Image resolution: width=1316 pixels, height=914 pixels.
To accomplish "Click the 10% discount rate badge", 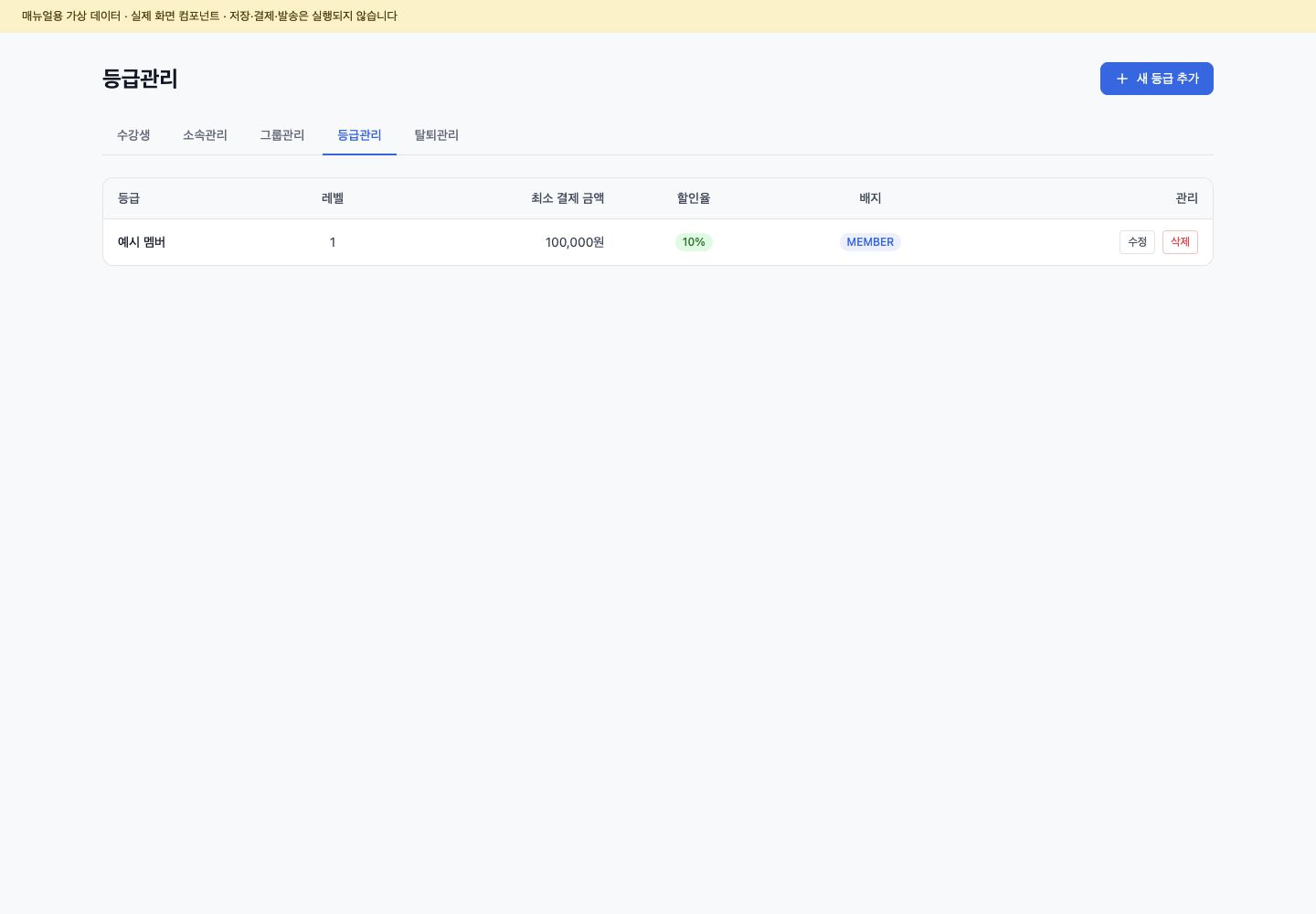I will coord(694,242).
